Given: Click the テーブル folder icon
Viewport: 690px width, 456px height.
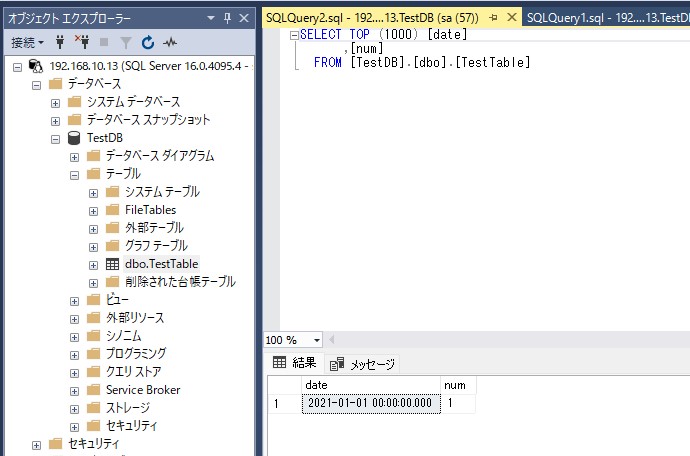Looking at the screenshot, I should coord(93,174).
